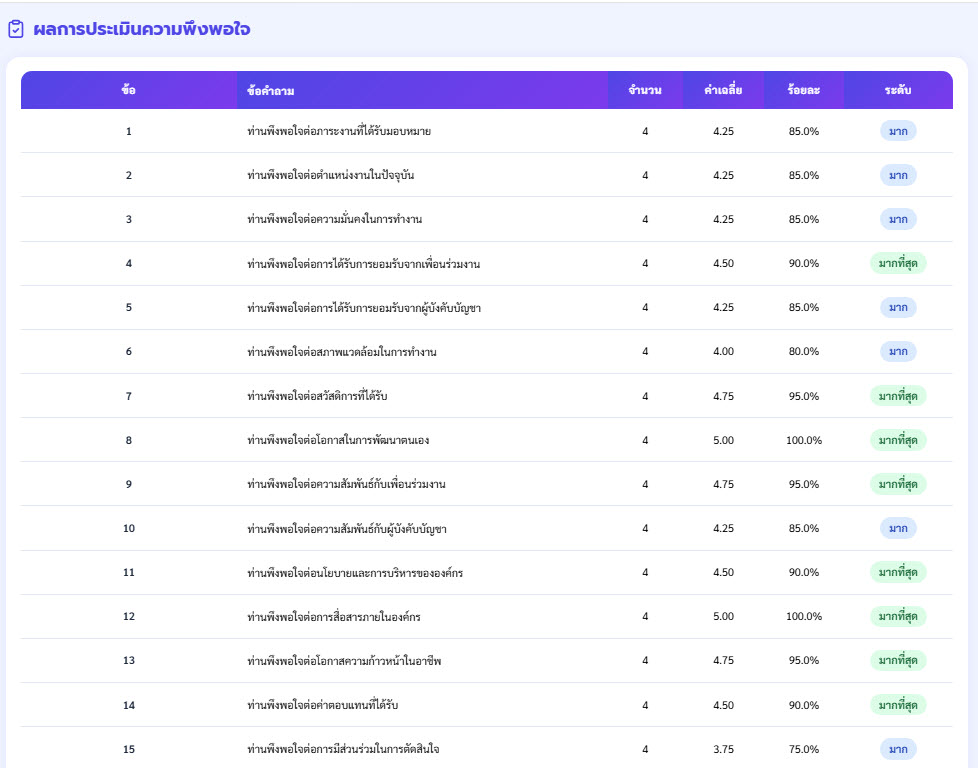Click the มากที่สุด badge in row 4
This screenshot has width=978, height=768.
[898, 263]
